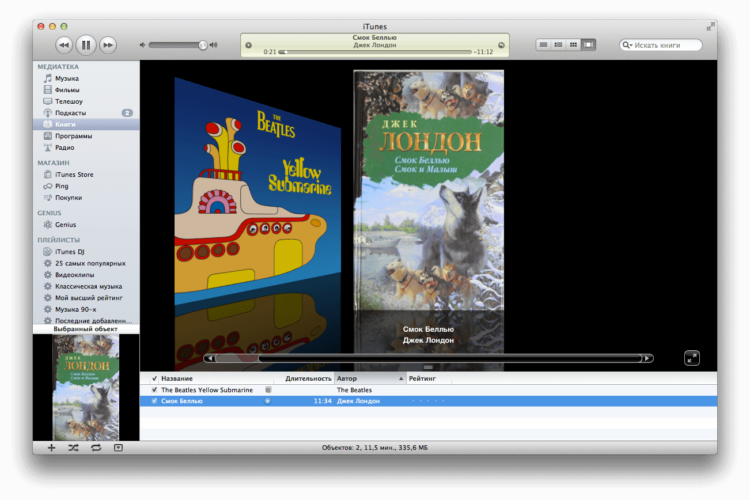This screenshot has height=500, width=750.
Task: Add a new playlist with plus button
Action: point(51,448)
